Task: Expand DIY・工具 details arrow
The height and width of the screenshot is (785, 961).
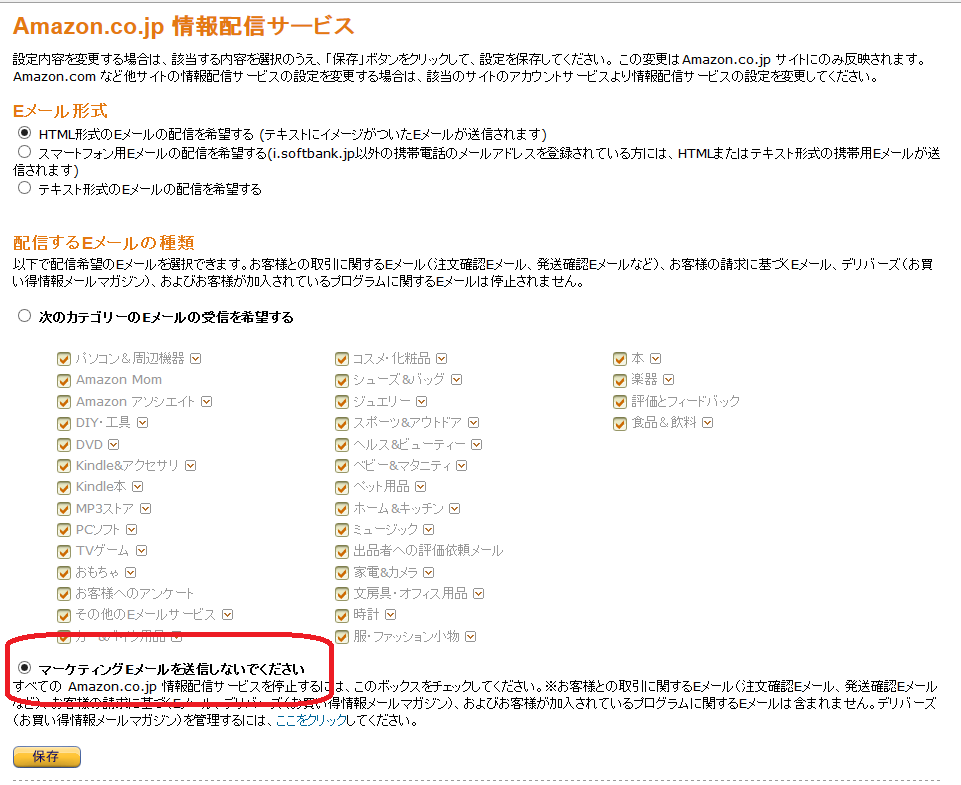Action: click(x=143, y=422)
